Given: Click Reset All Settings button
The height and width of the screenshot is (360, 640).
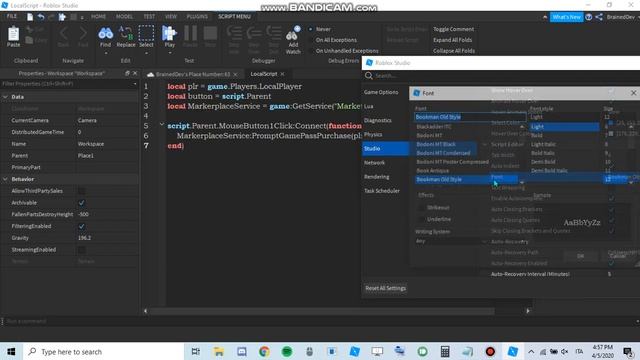Looking at the screenshot, I should (x=385, y=288).
